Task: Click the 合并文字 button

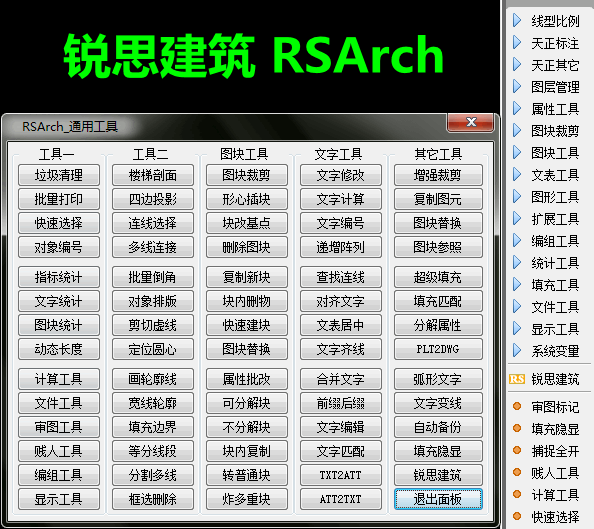Action: point(341,379)
